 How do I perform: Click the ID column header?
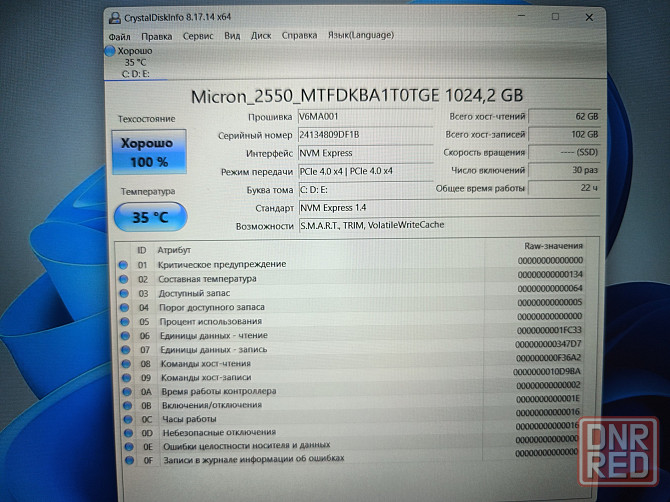coord(141,250)
